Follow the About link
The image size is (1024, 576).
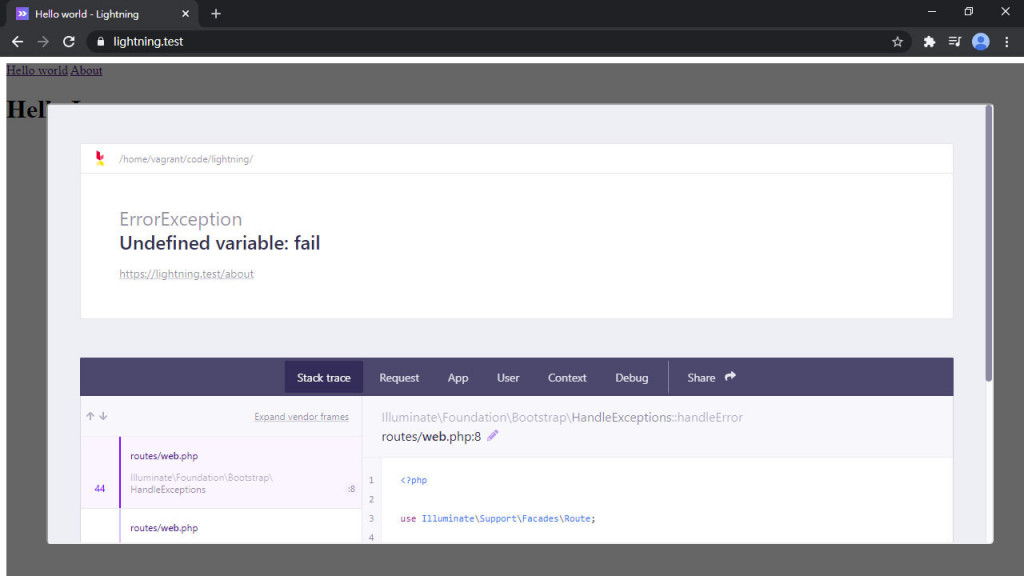click(86, 71)
